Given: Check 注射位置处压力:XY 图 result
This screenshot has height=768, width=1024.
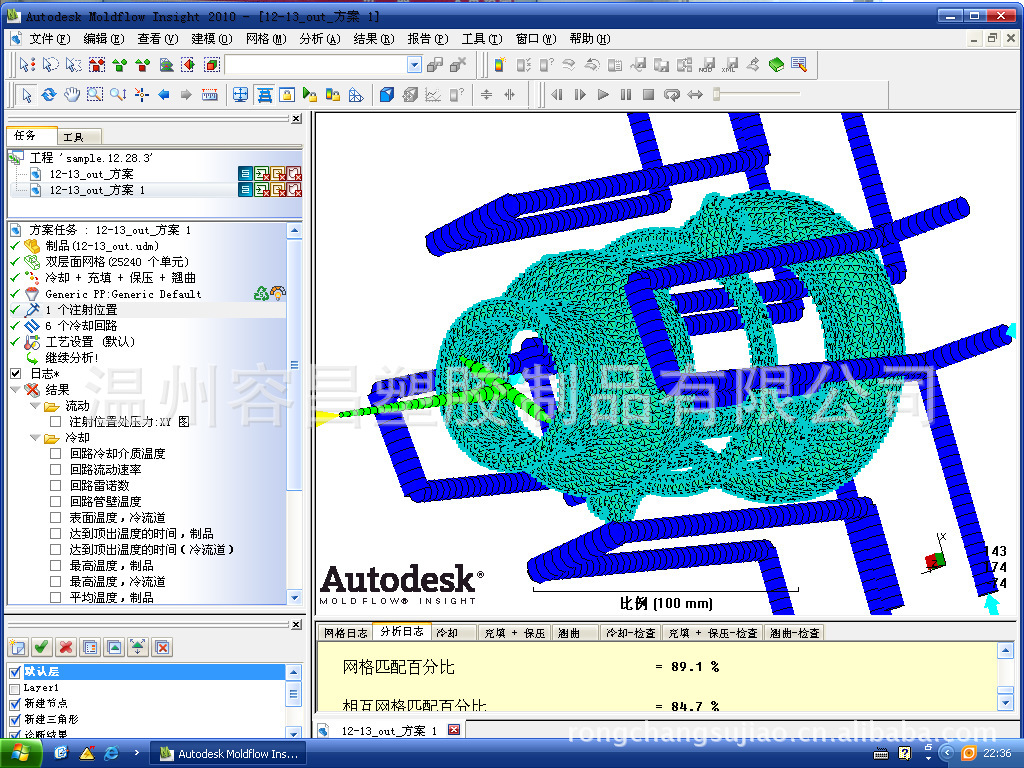Looking at the screenshot, I should [x=56, y=422].
